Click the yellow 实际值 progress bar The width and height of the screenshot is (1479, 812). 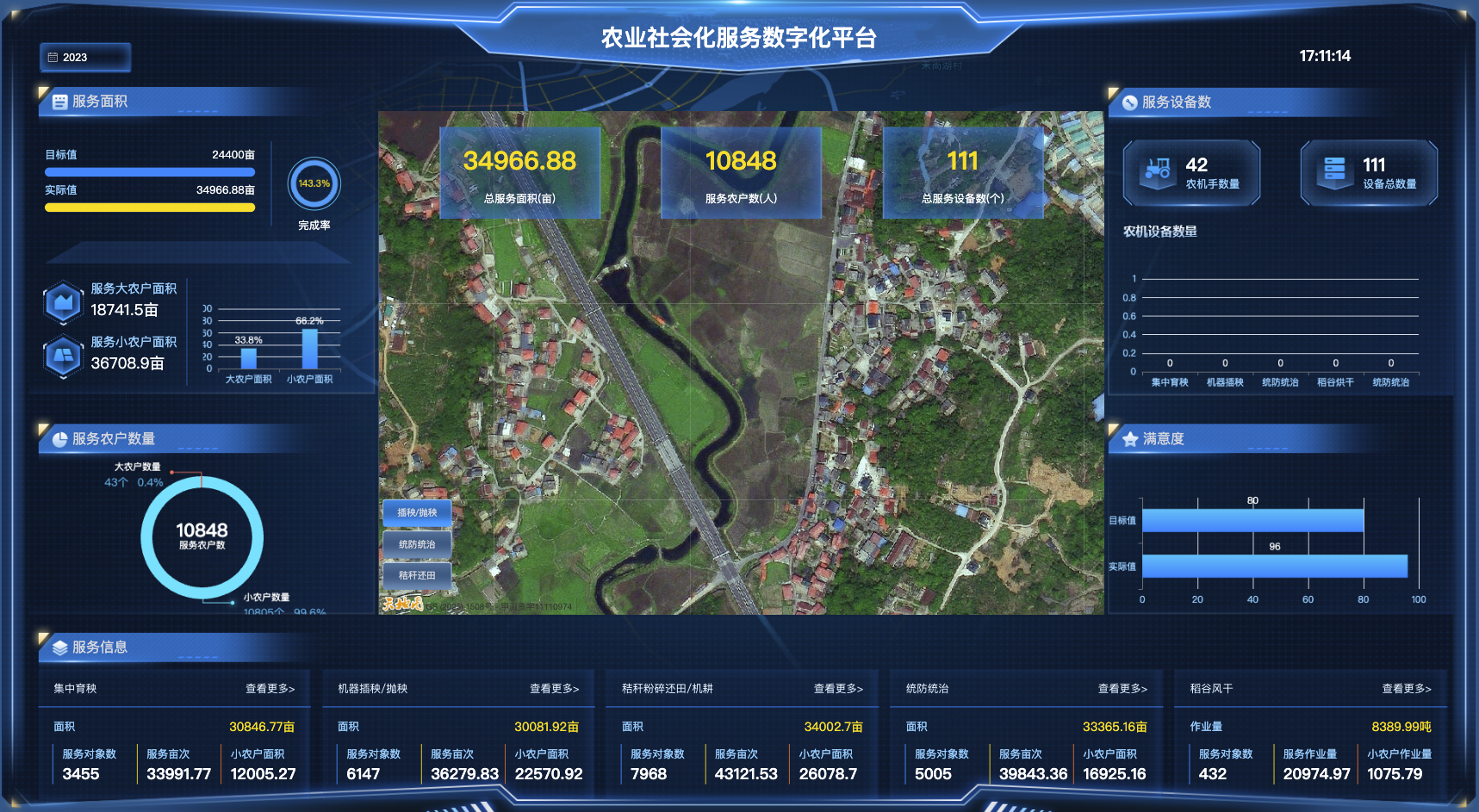(150, 207)
